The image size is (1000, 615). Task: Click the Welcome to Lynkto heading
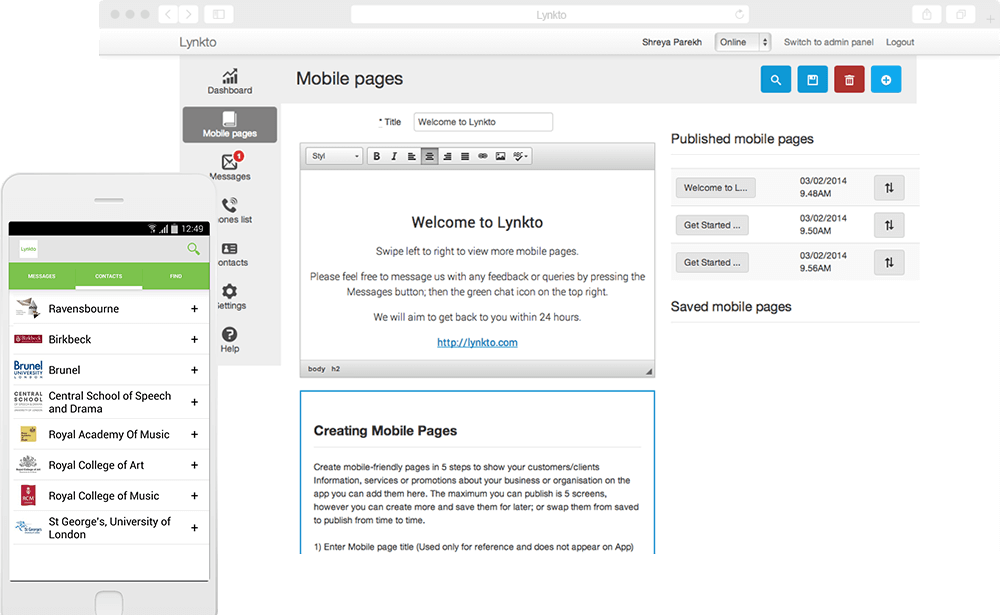[477, 223]
